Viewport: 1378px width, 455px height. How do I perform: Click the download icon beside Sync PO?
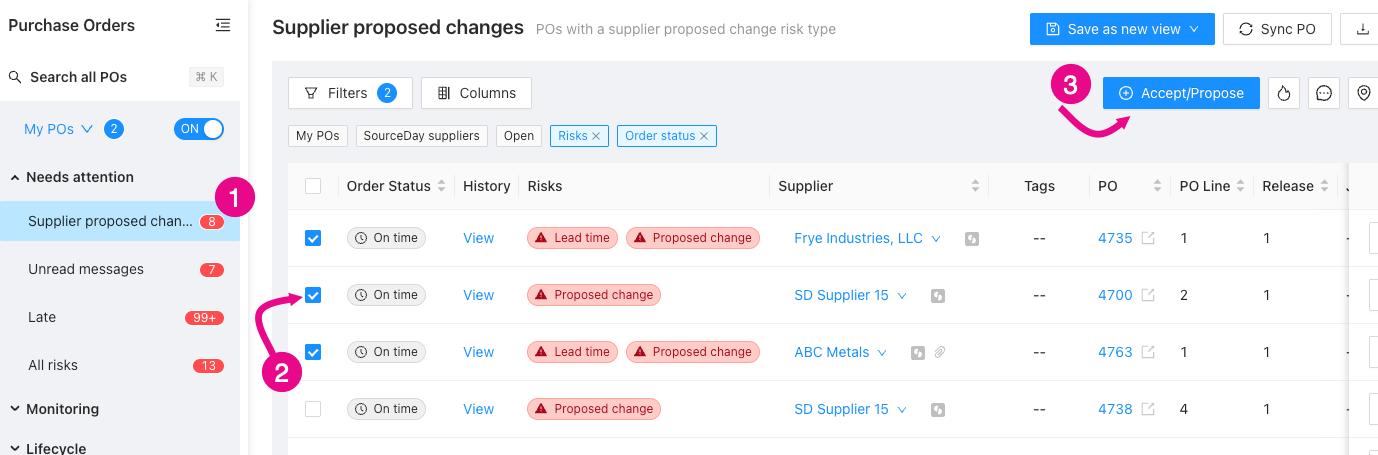1362,29
